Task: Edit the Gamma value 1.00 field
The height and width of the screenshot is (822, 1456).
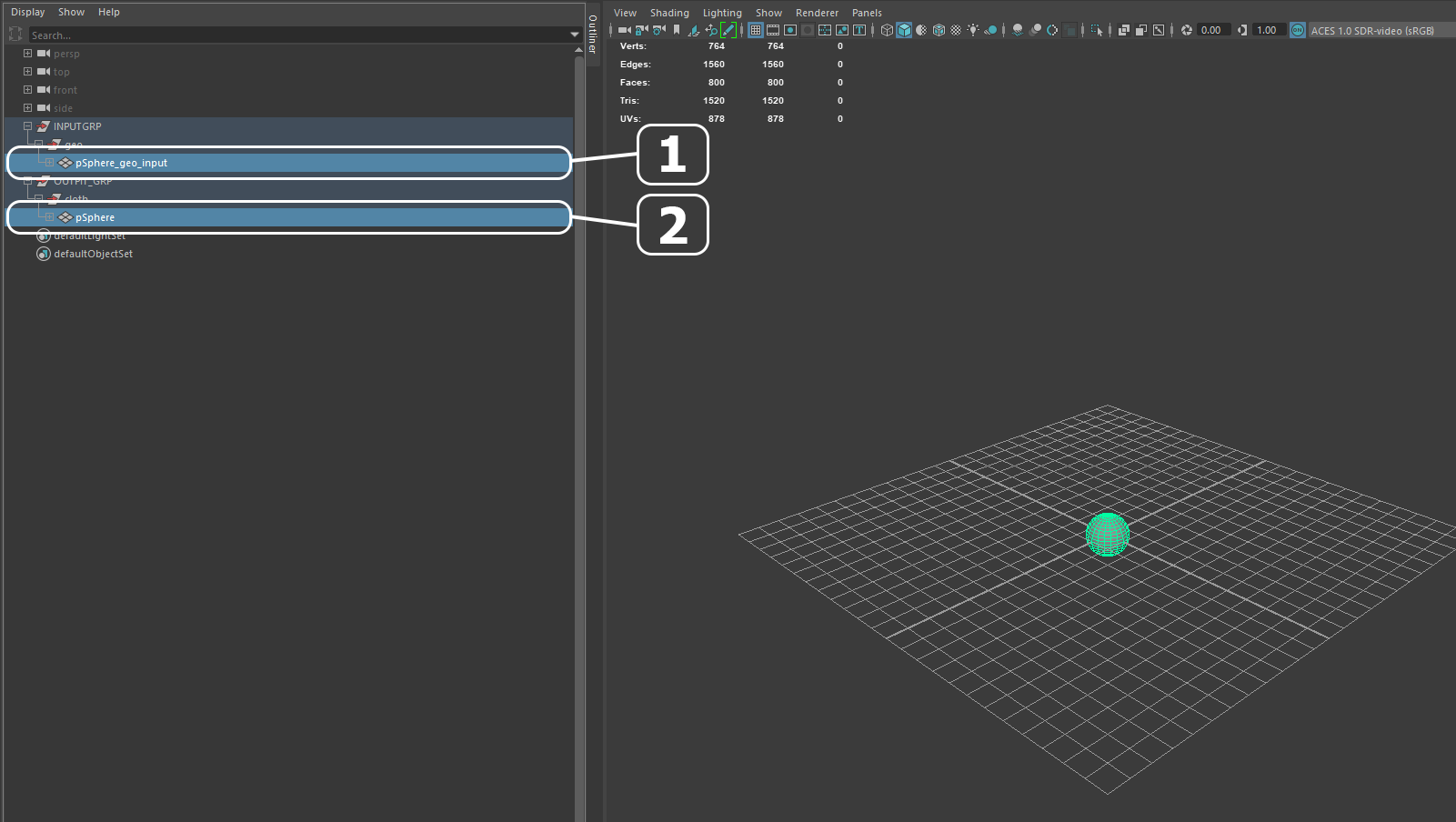Action: pyautogui.click(x=1270, y=30)
